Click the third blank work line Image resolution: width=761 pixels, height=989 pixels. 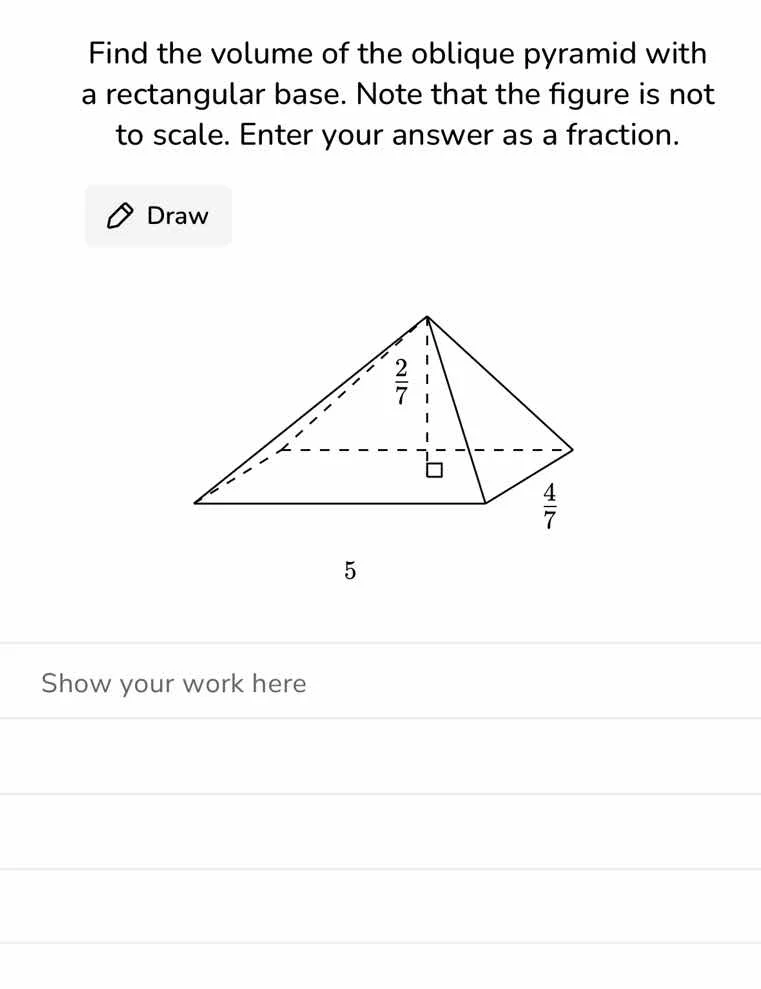(380, 905)
